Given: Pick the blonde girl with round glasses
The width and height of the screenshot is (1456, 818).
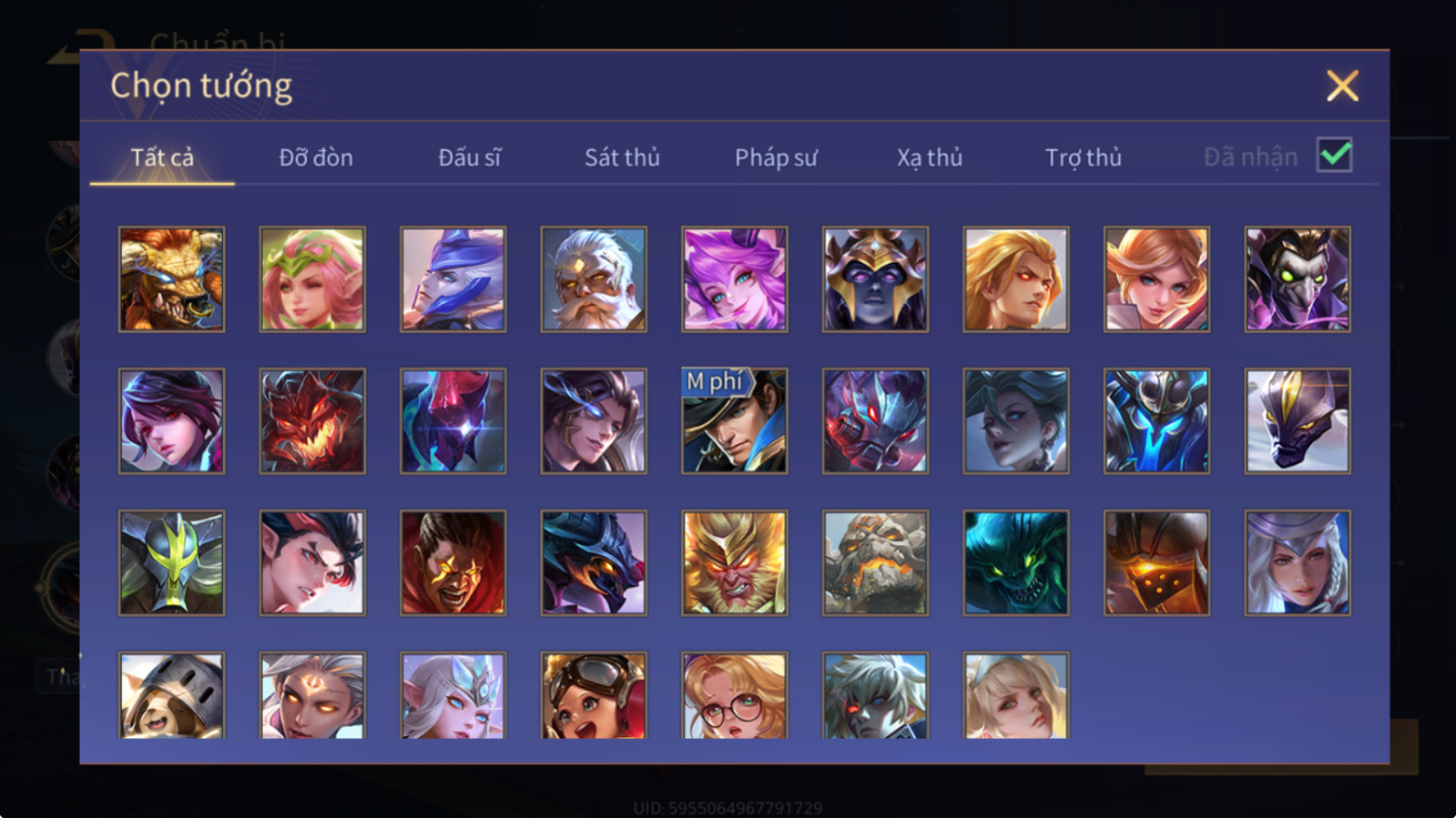Looking at the screenshot, I should tap(734, 695).
